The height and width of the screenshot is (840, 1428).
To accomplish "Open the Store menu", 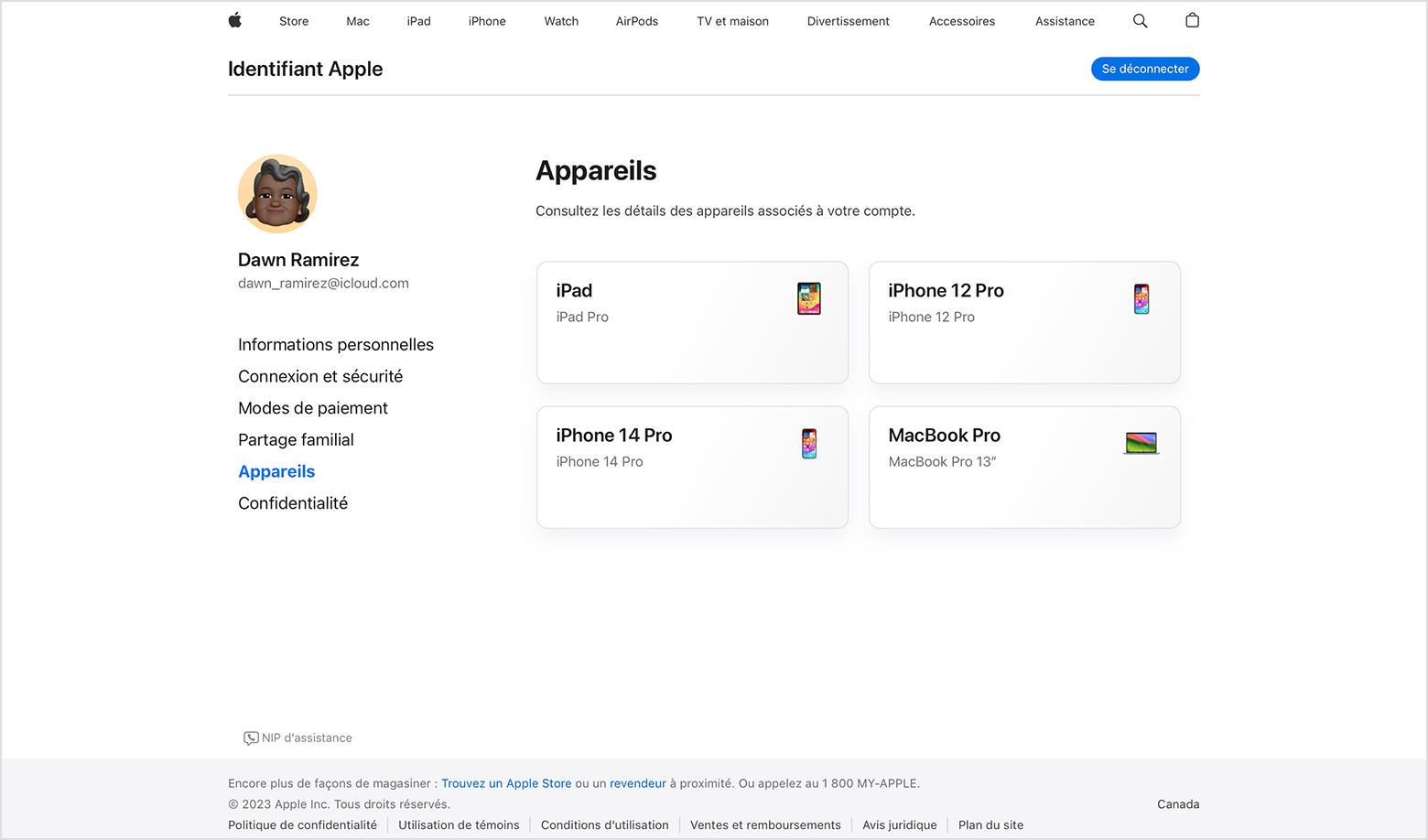I will (294, 21).
